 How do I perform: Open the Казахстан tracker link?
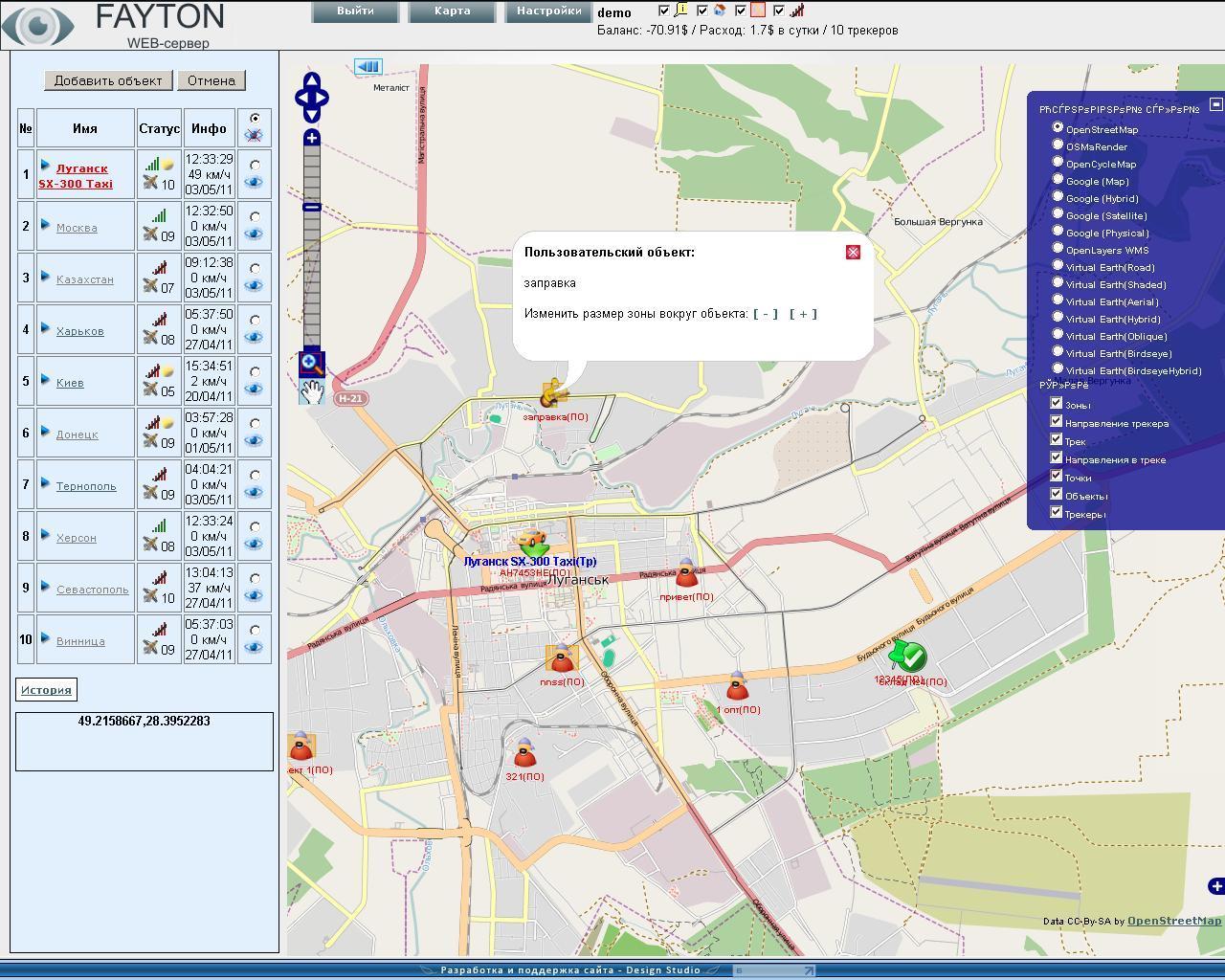[85, 279]
